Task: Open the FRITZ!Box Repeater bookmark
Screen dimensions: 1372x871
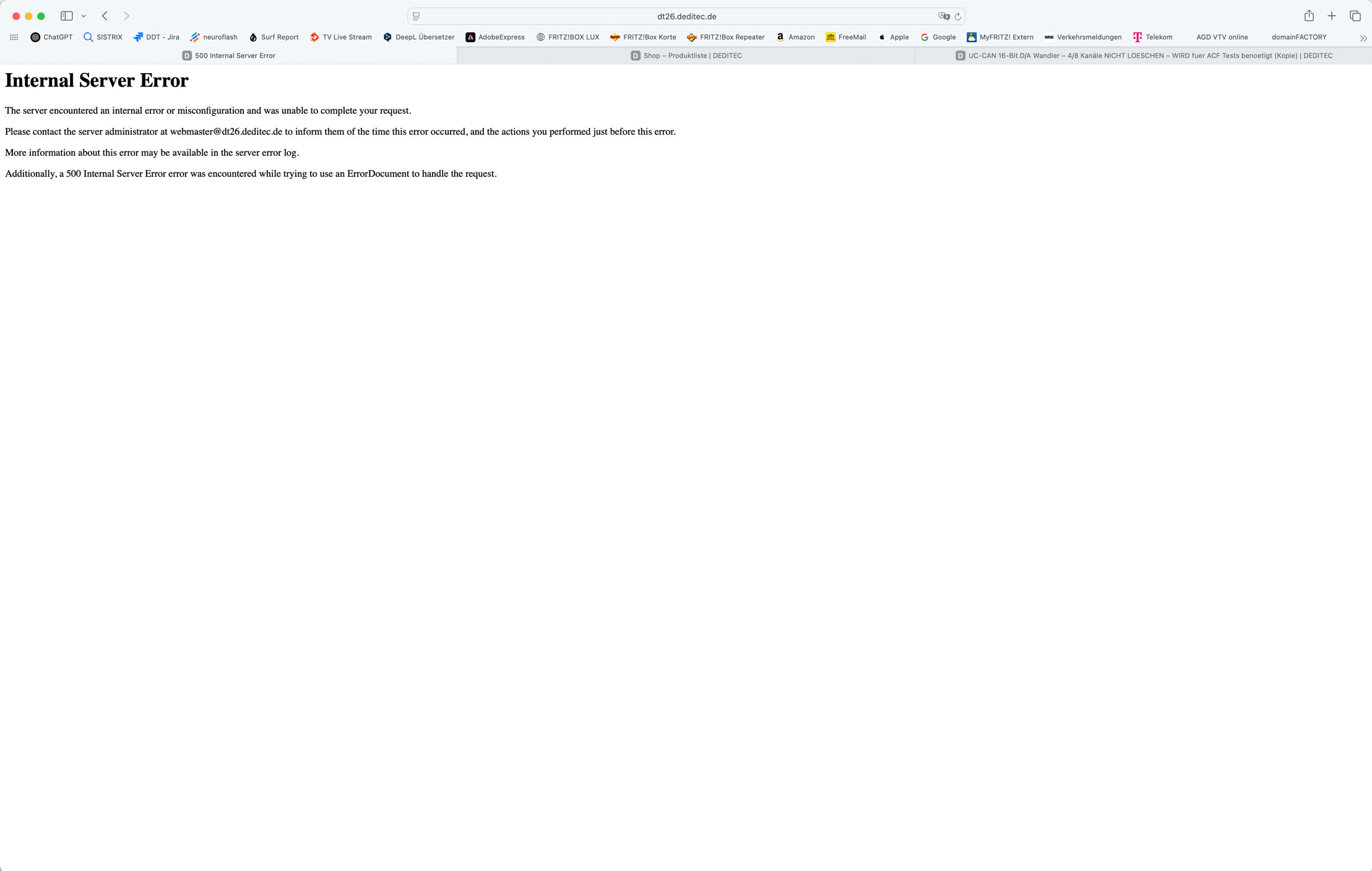Action: [726, 37]
